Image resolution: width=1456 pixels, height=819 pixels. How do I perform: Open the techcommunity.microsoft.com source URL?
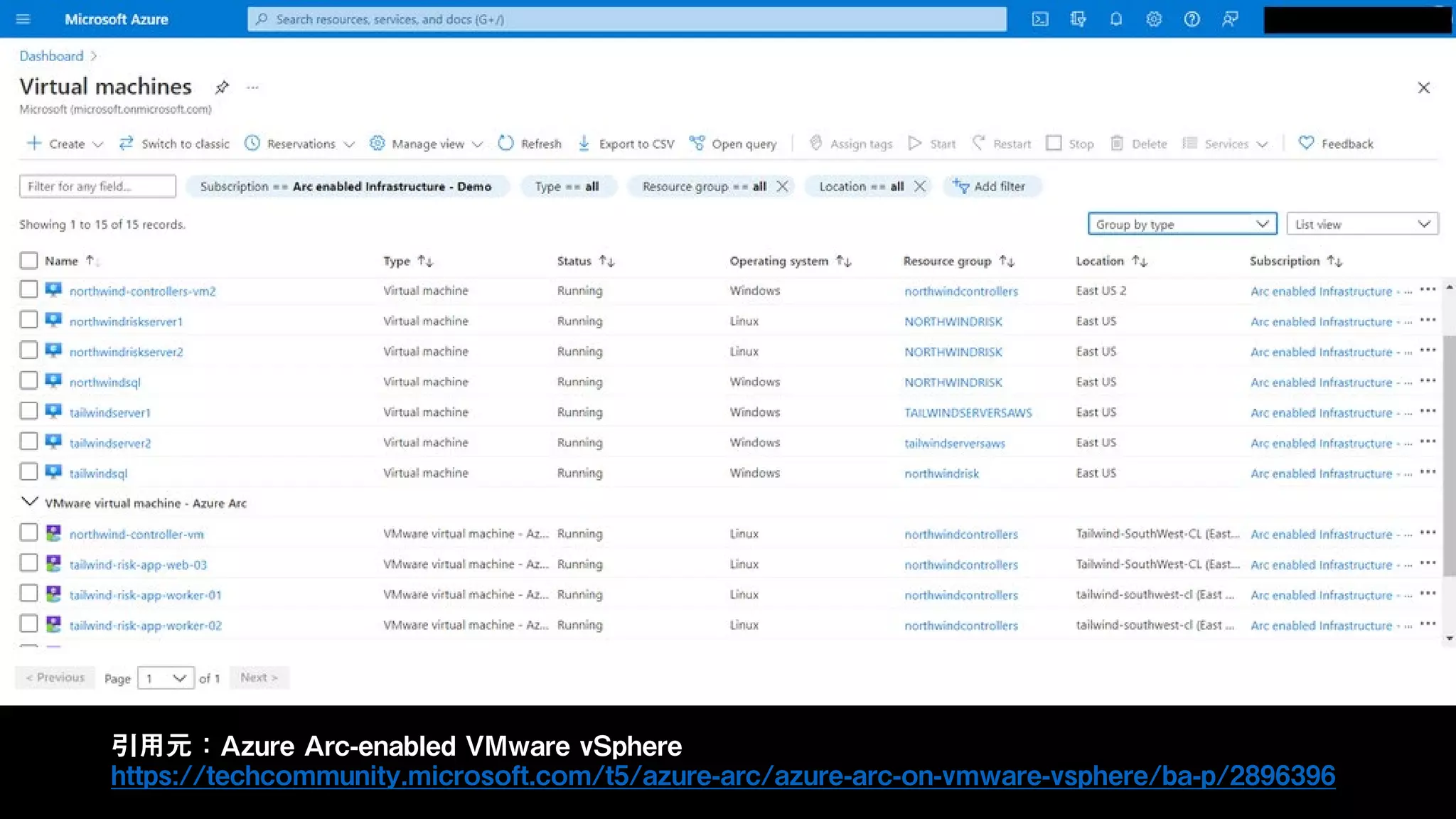click(x=723, y=776)
